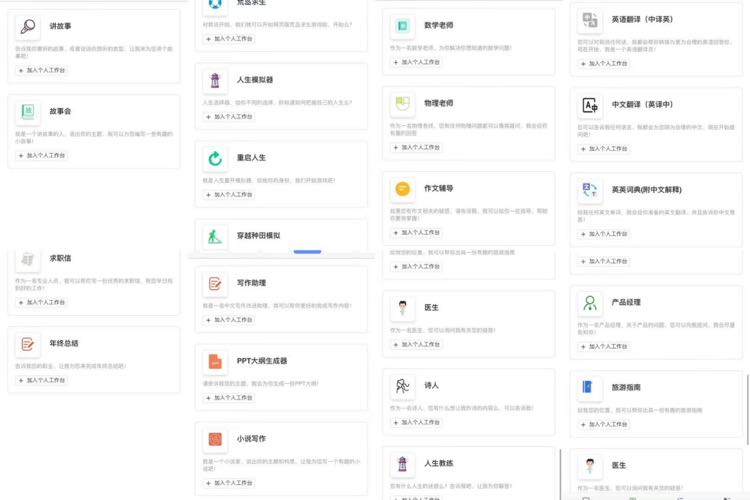Add 讲故事 via its 加入个人工作台 button
750x500 pixels.
click(42, 70)
